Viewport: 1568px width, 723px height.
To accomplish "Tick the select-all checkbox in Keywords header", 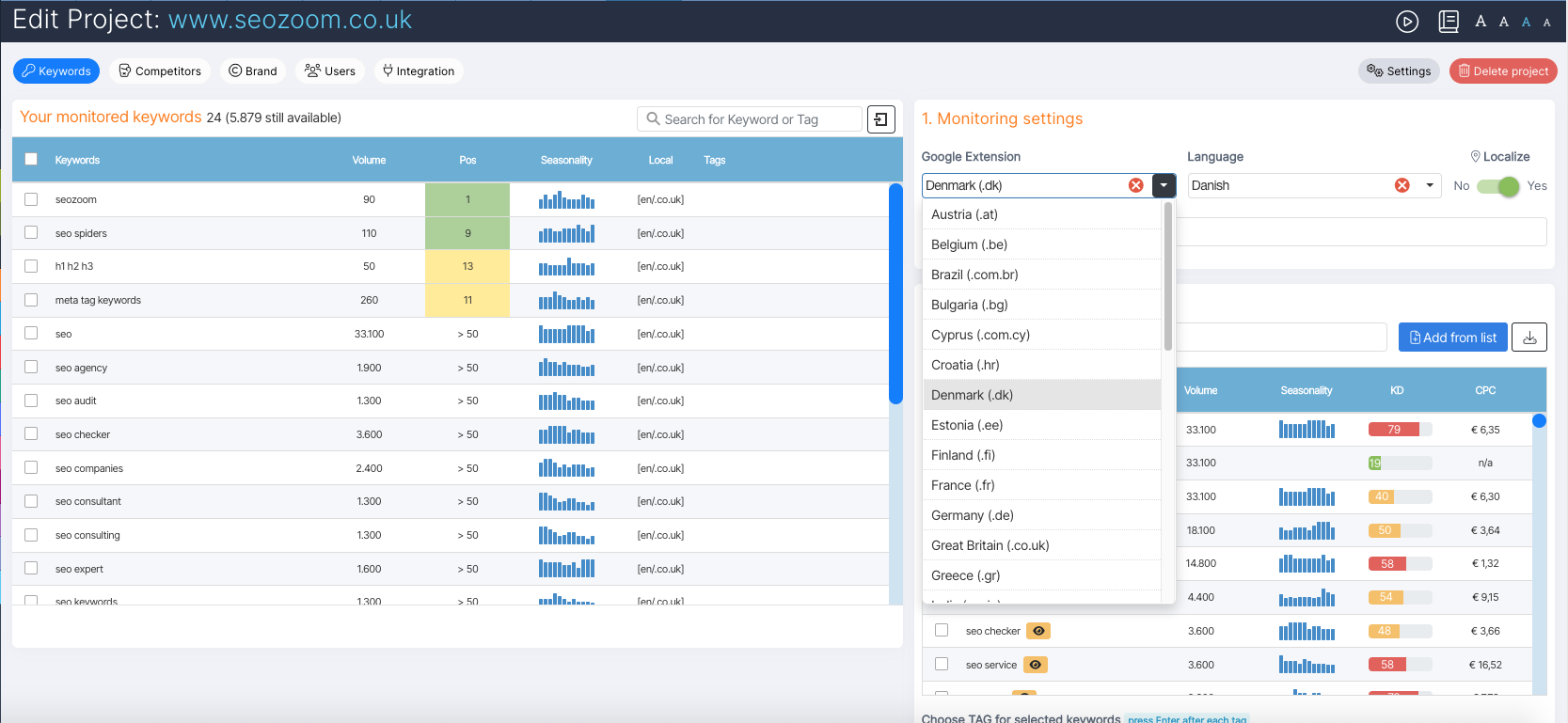I will pos(31,159).
